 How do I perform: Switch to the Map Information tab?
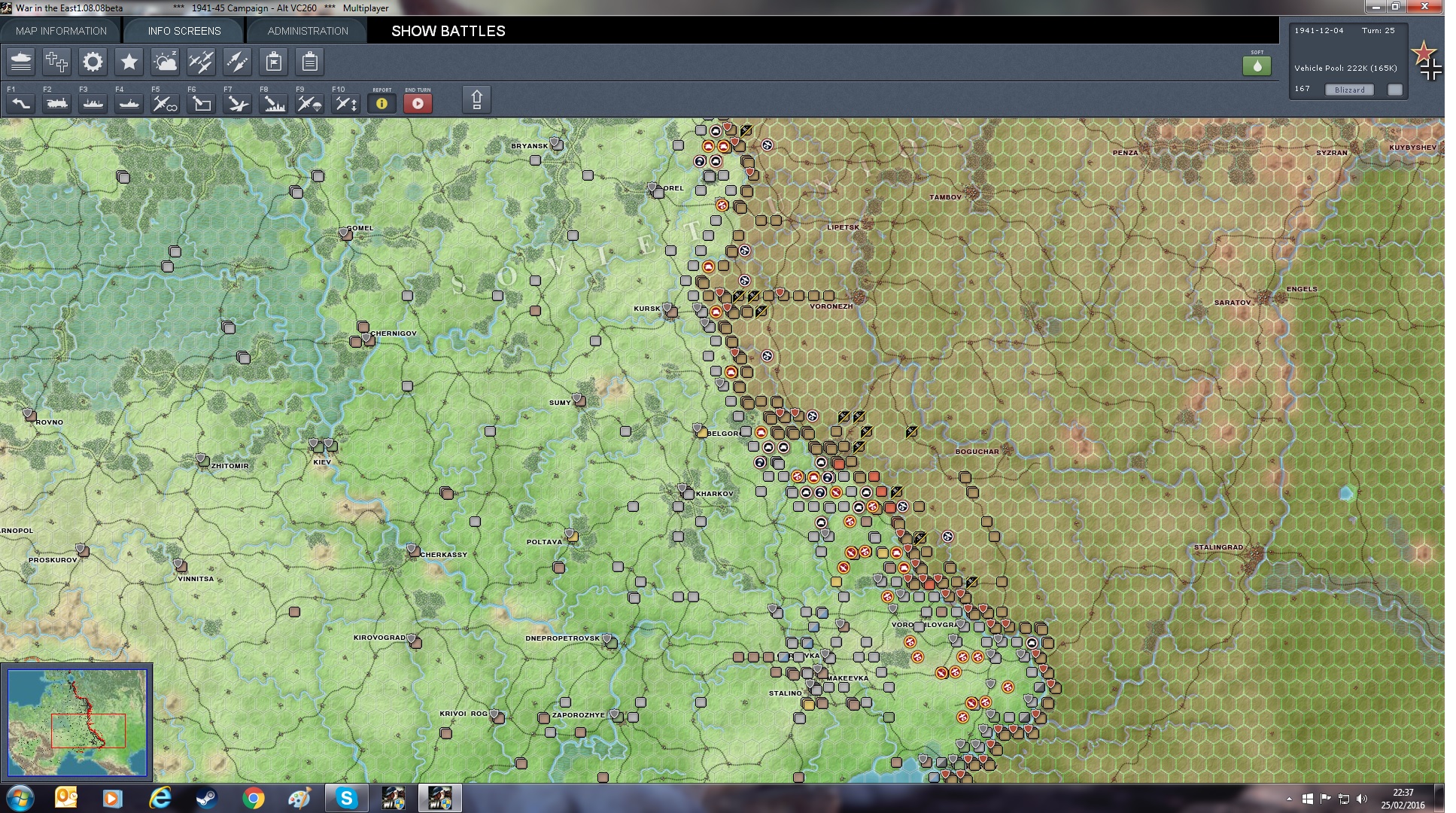point(61,31)
